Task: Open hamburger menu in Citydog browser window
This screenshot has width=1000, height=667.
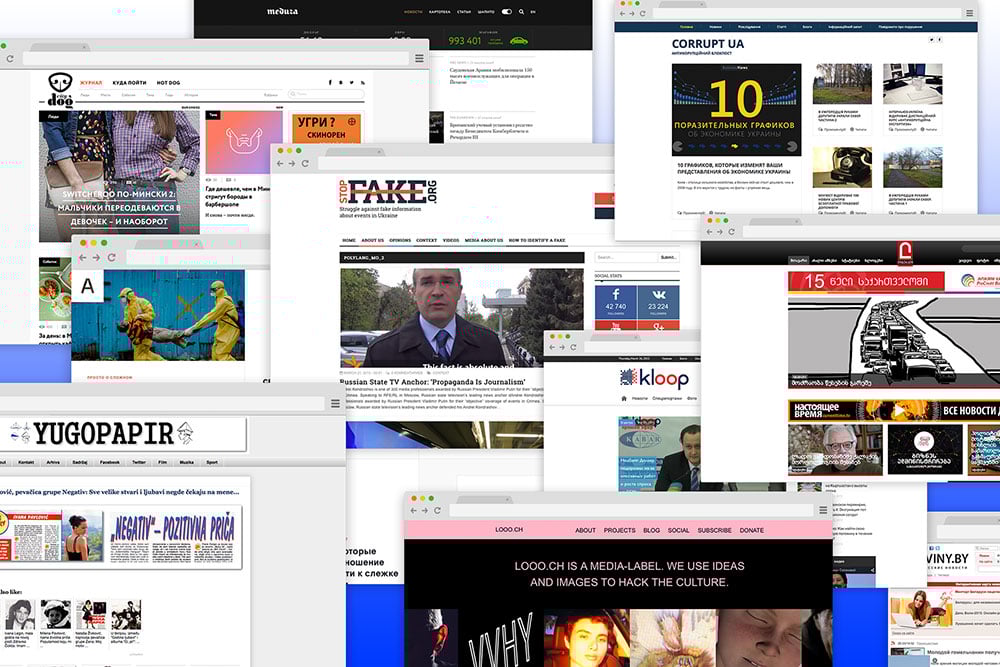Action: point(419,58)
